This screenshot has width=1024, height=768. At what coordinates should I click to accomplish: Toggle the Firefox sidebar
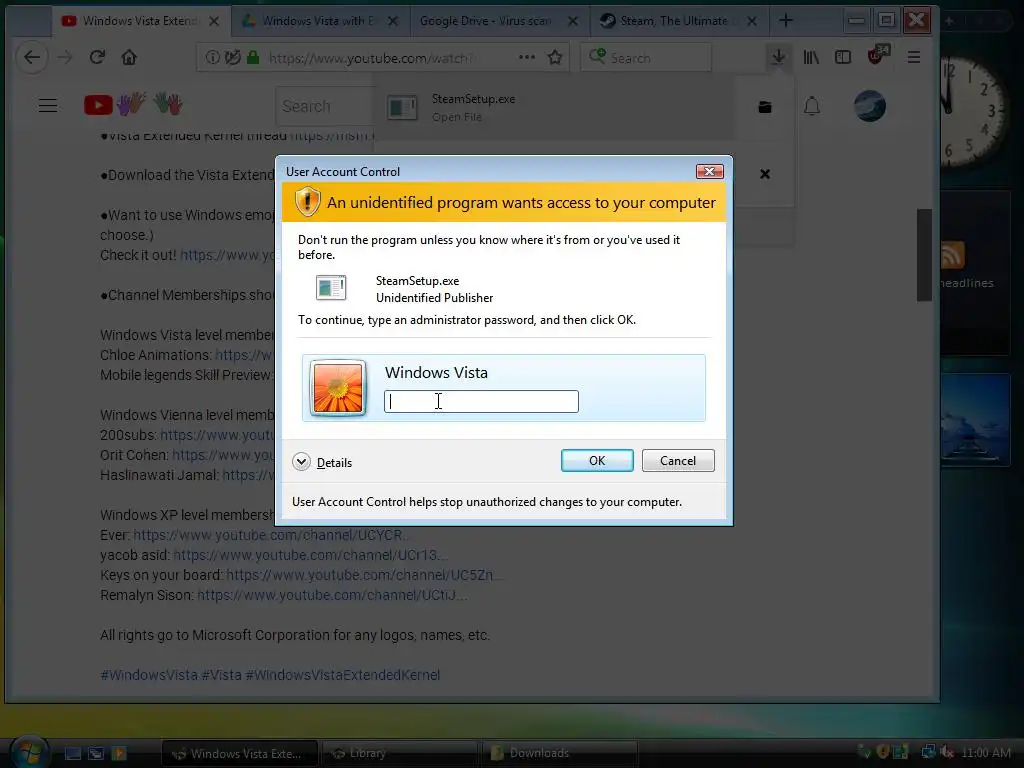[x=843, y=57]
